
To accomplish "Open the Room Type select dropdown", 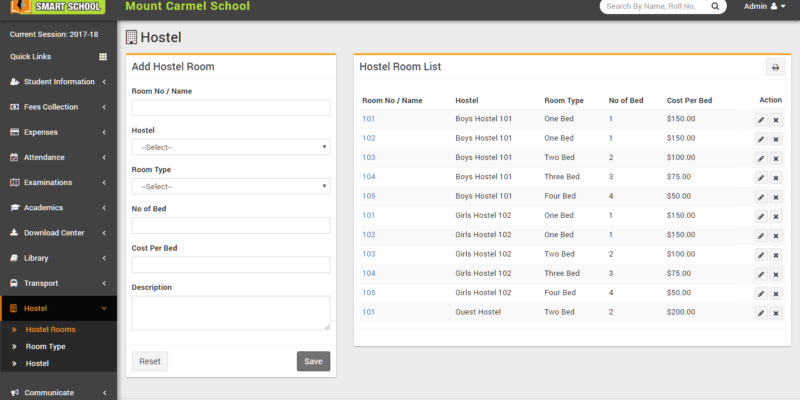I will (x=231, y=186).
